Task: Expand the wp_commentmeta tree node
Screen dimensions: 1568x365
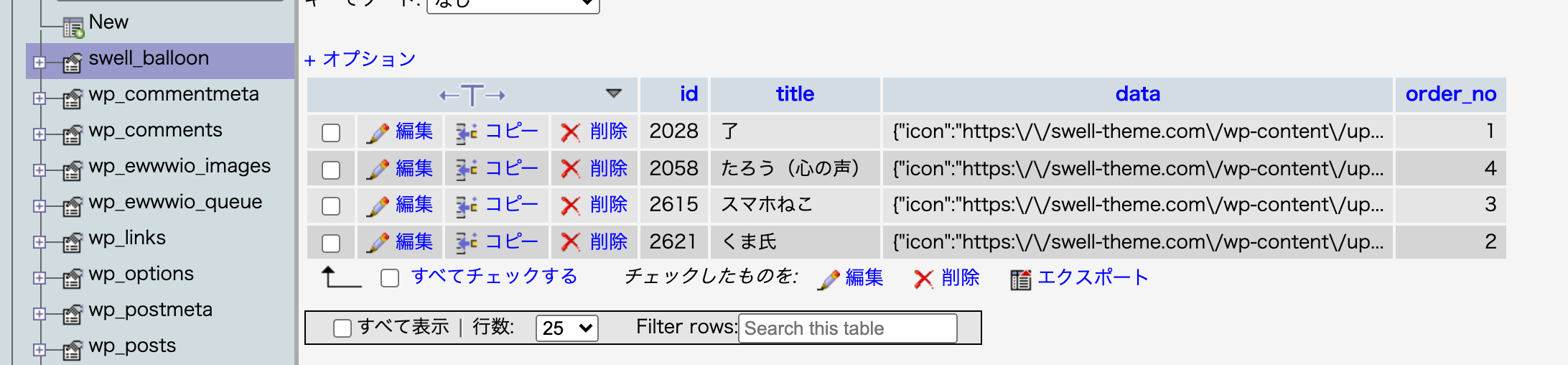Action: click(x=39, y=98)
